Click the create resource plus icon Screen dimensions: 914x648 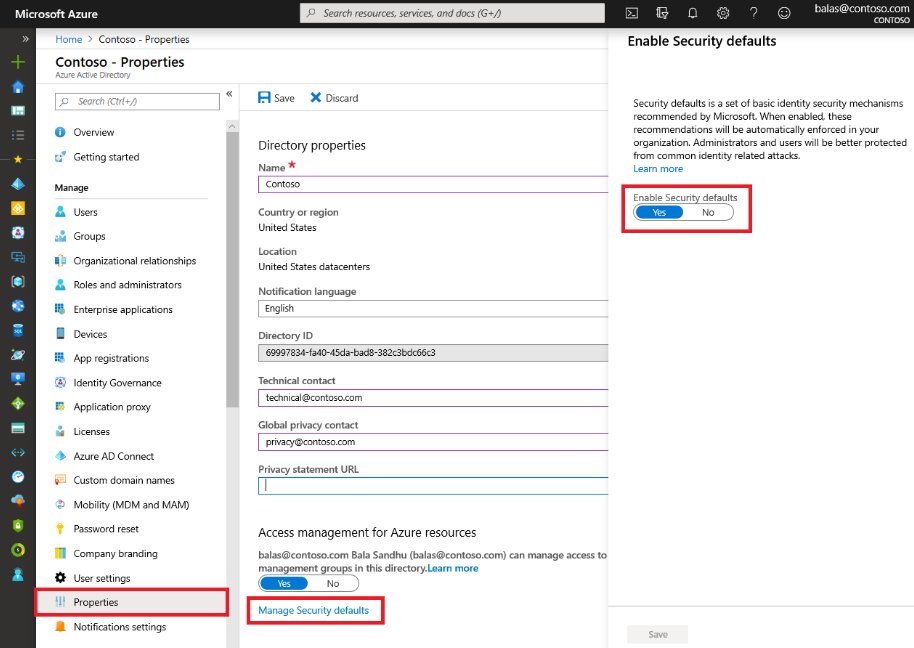[x=17, y=62]
